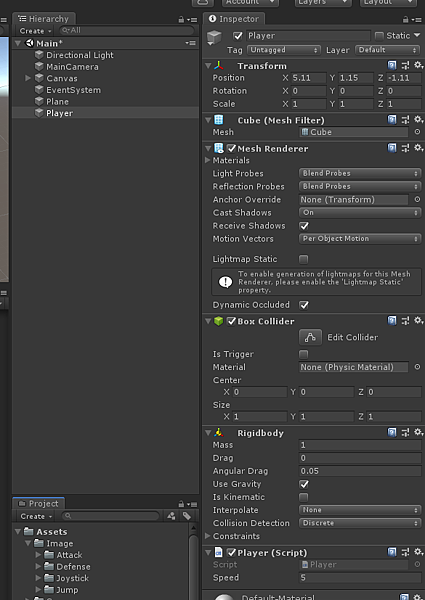Click Physic Material object picker circle
The width and height of the screenshot is (425, 600).
[417, 367]
